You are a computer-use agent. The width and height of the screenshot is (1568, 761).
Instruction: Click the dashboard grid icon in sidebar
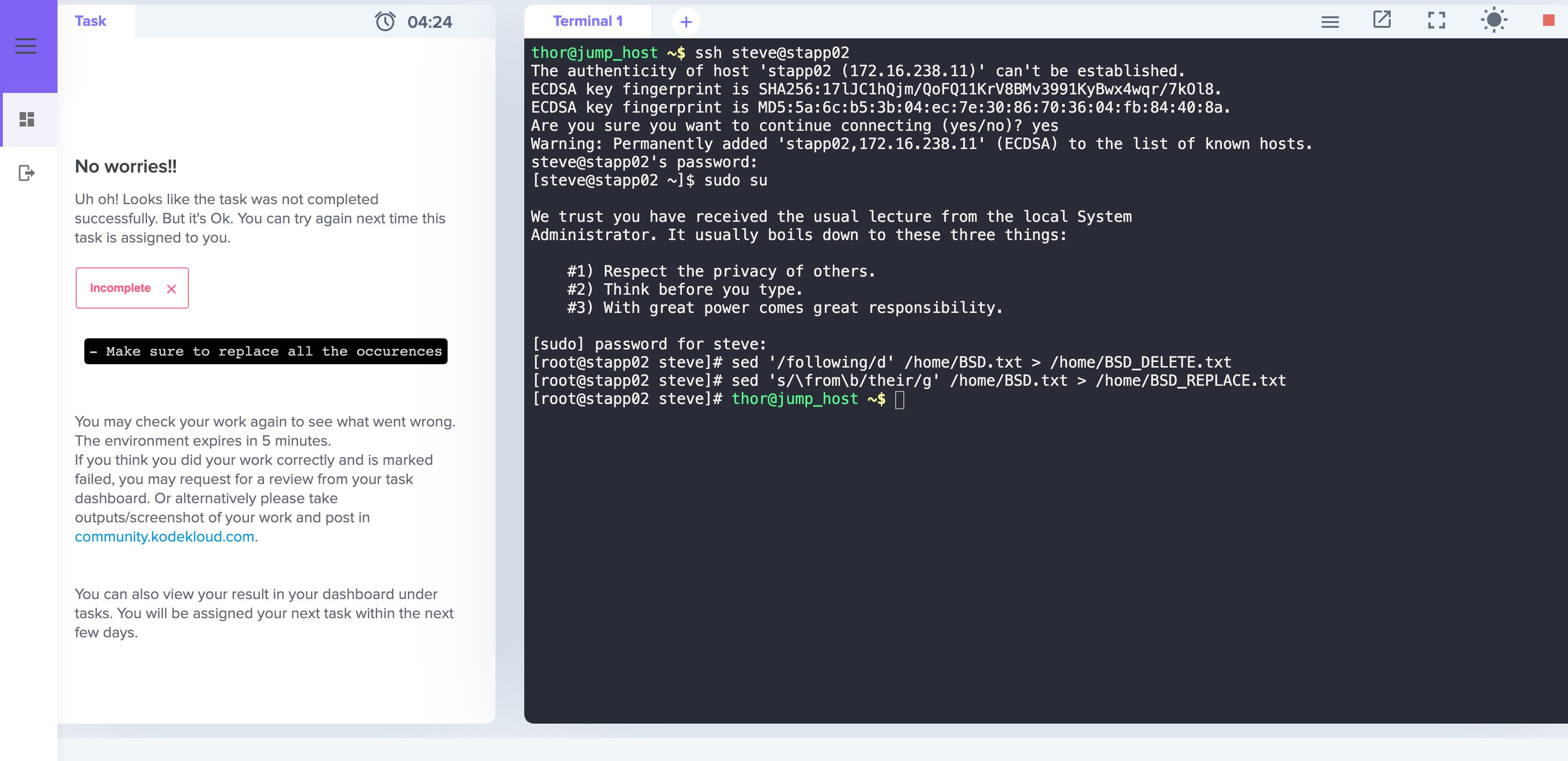point(27,119)
